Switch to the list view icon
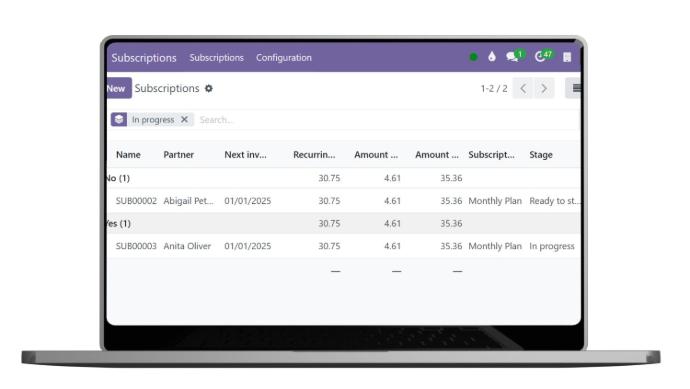The height and width of the screenshot is (389, 690). (574, 88)
